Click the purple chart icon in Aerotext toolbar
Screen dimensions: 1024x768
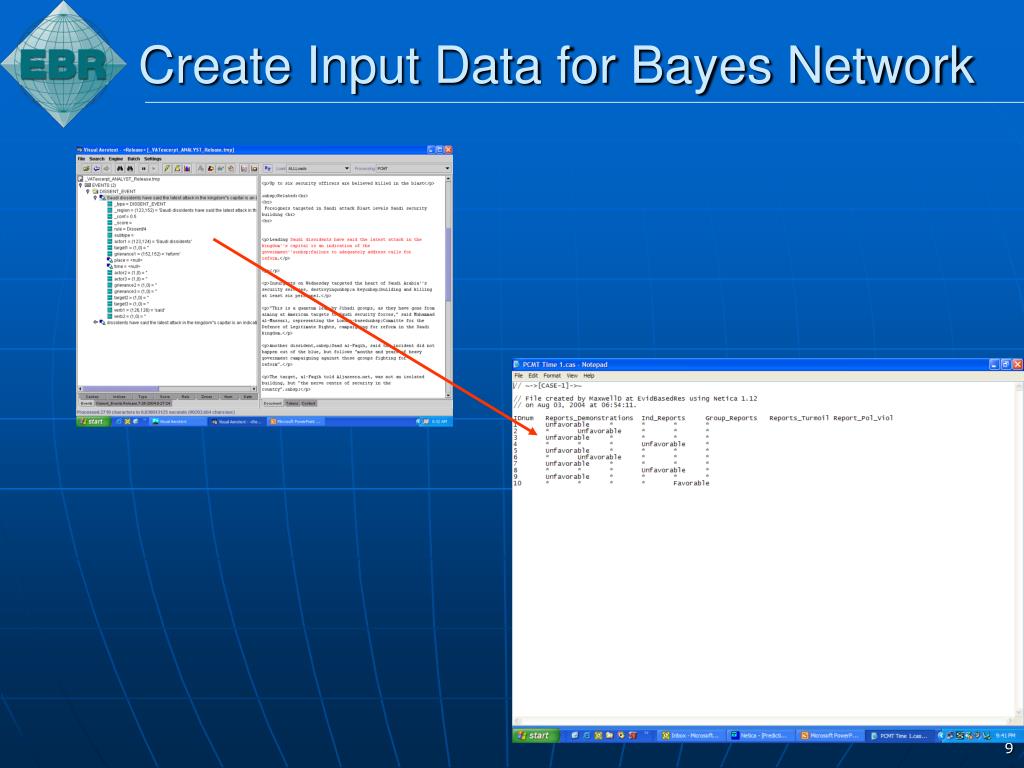coord(187,168)
